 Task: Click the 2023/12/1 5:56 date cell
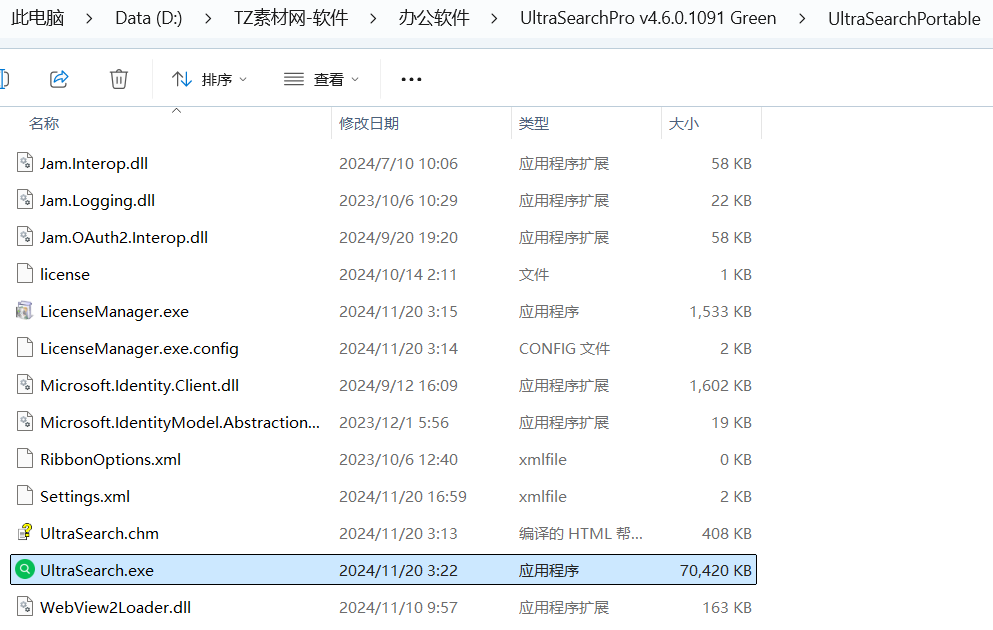(394, 422)
